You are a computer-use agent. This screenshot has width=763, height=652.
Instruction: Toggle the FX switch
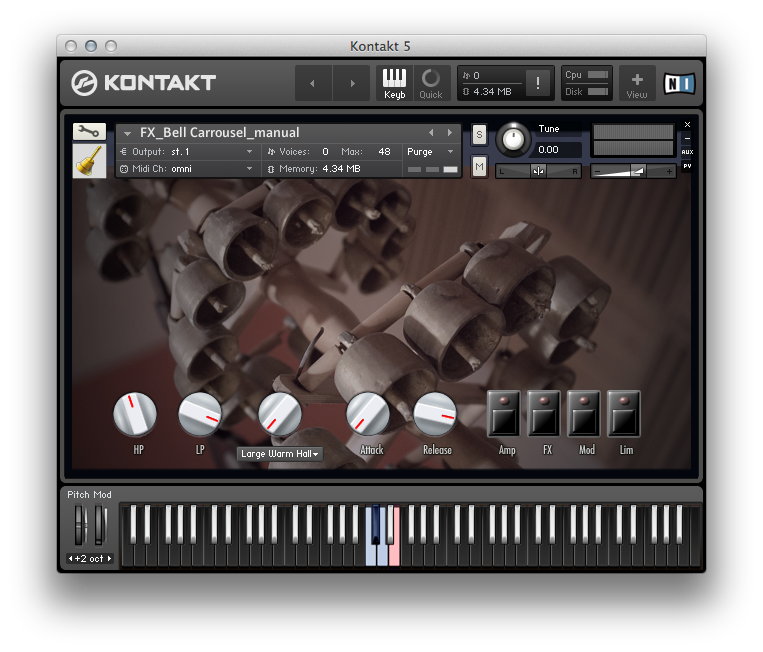[544, 414]
